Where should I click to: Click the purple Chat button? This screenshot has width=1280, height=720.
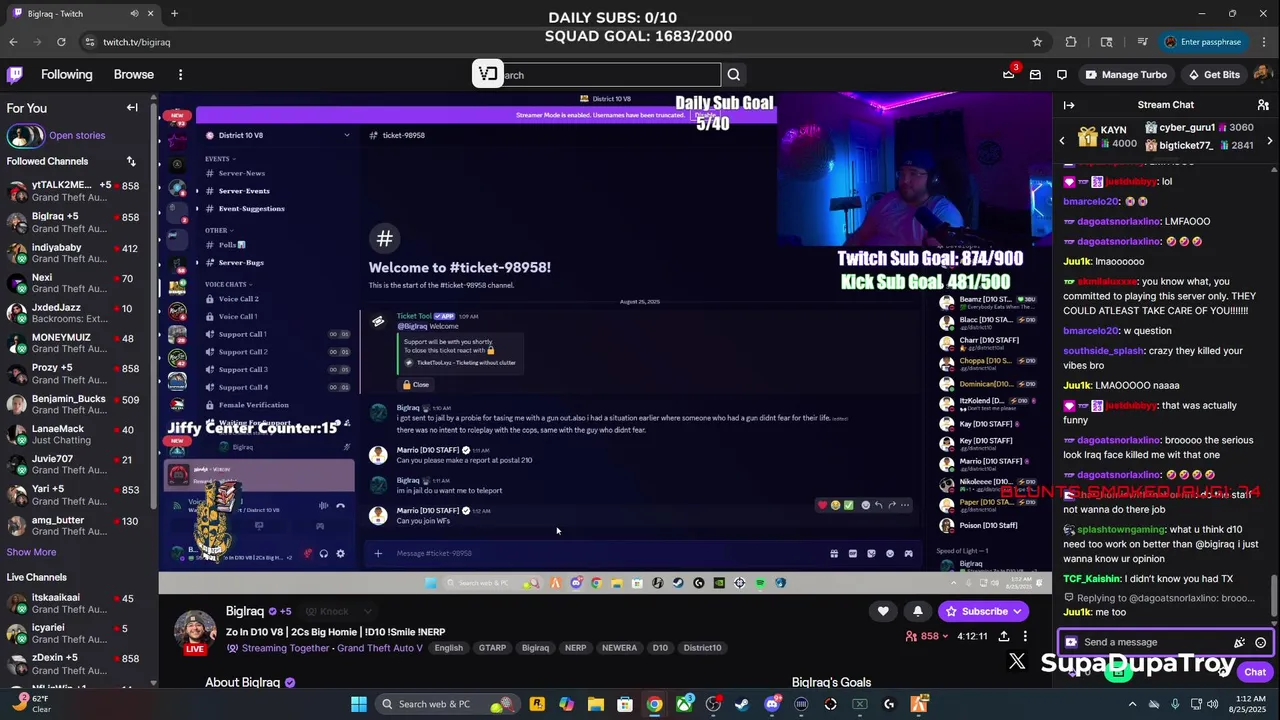point(1255,672)
